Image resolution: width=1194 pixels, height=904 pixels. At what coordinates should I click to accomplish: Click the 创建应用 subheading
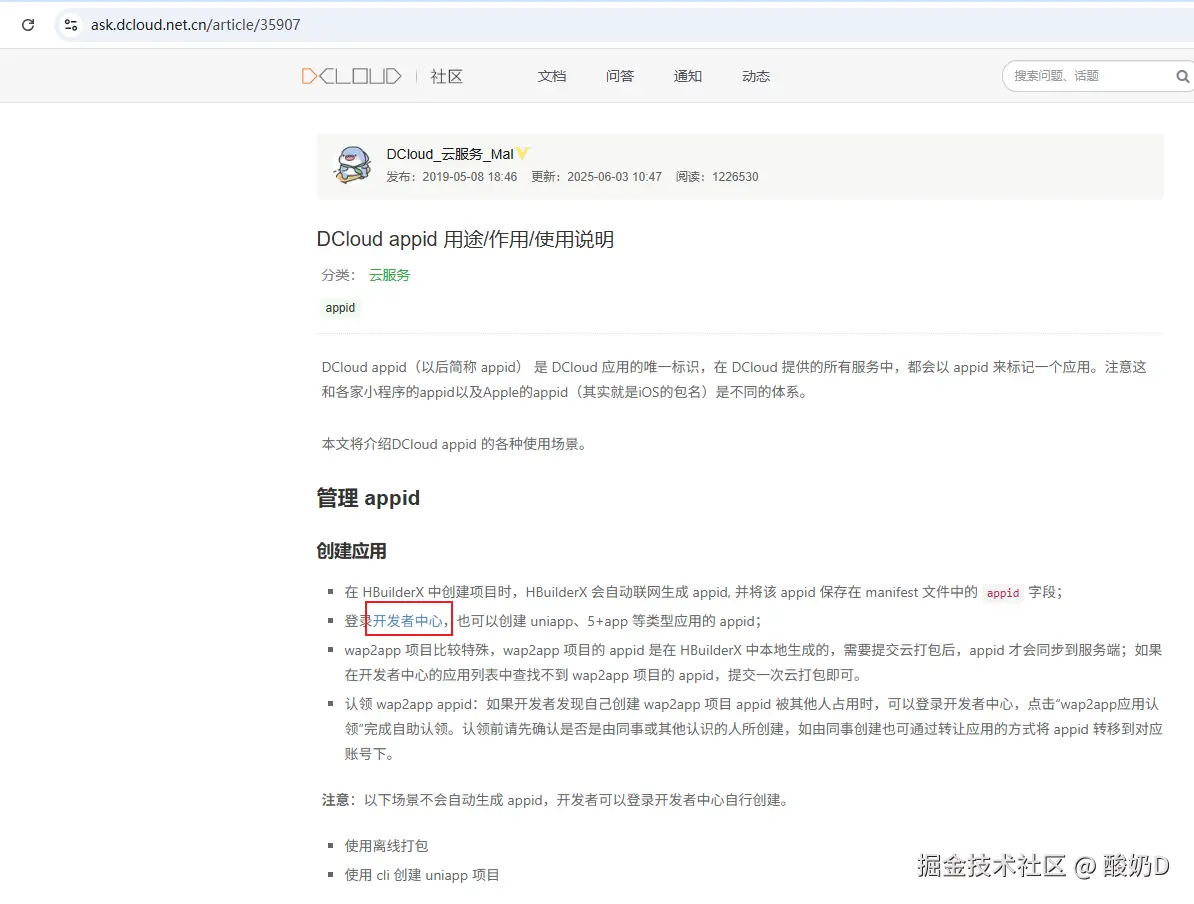pos(351,551)
